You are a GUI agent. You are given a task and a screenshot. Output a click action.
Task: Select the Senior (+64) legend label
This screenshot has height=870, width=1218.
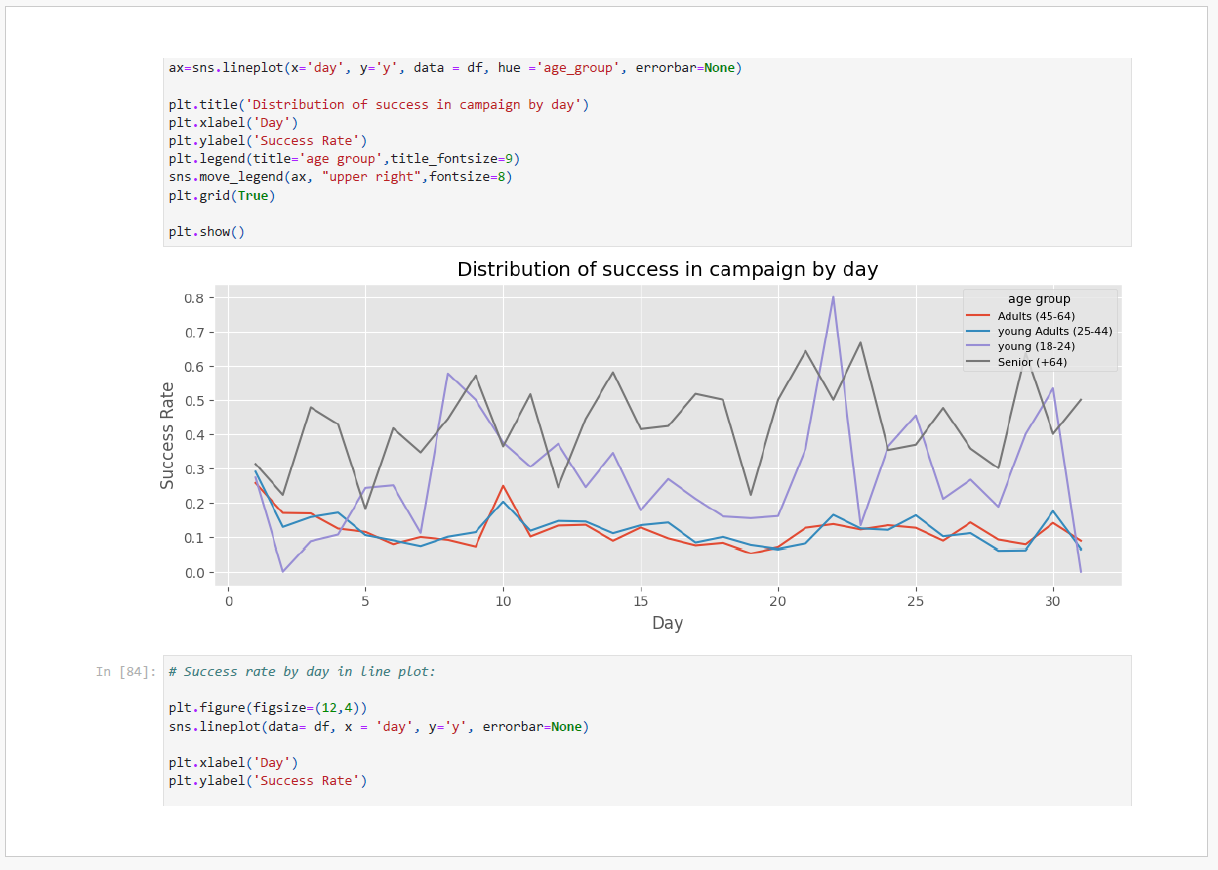pos(1032,362)
